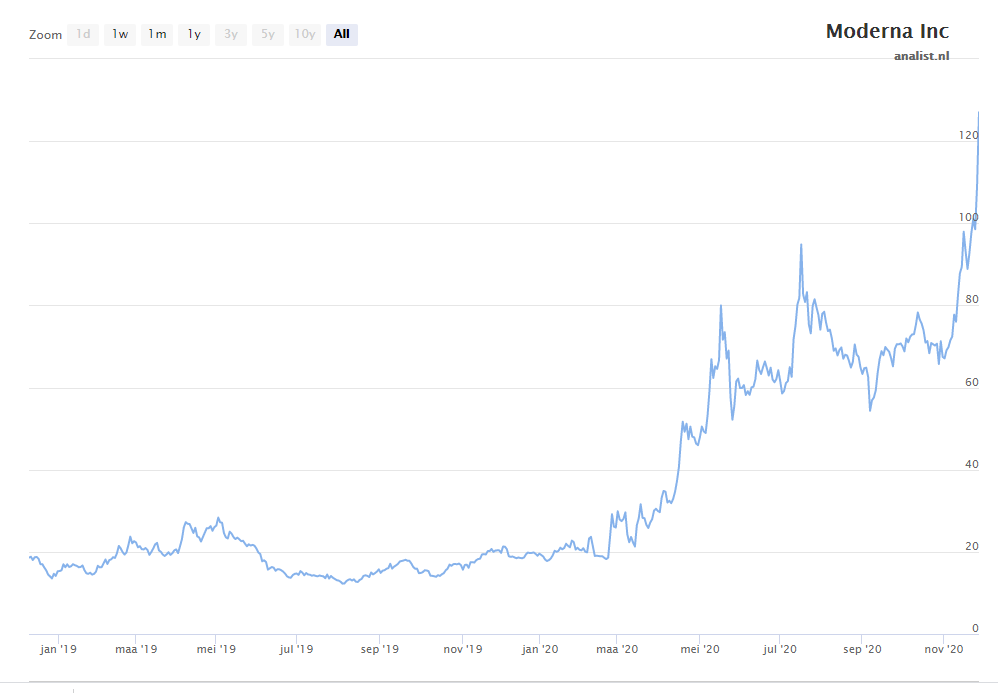The image size is (998, 693).
Task: Open the analist.nl credit link
Action: [921, 56]
